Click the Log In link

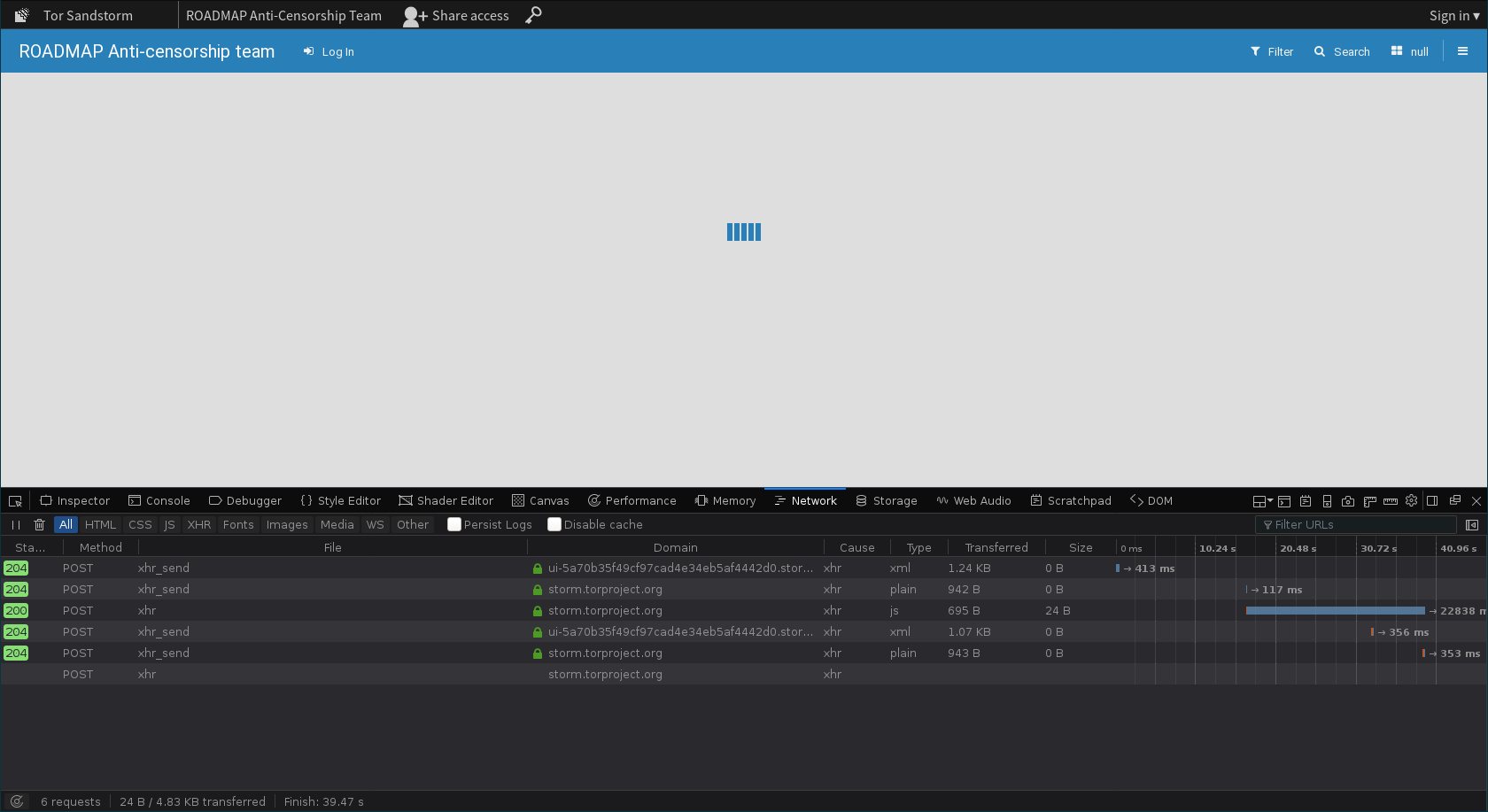329,52
